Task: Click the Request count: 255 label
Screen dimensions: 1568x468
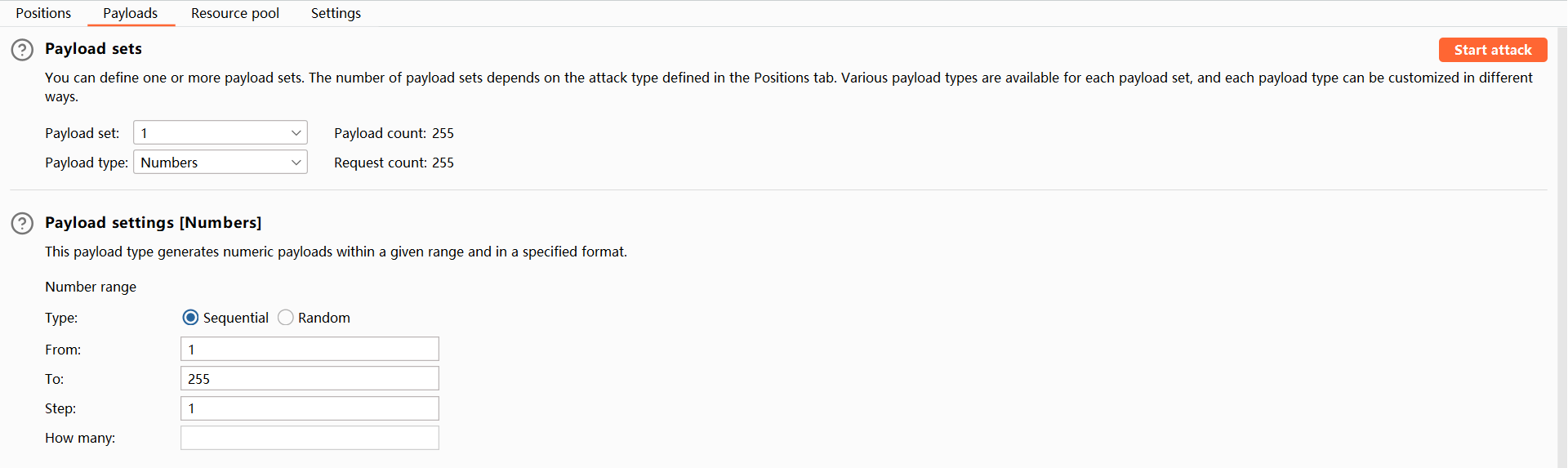Action: click(x=394, y=163)
